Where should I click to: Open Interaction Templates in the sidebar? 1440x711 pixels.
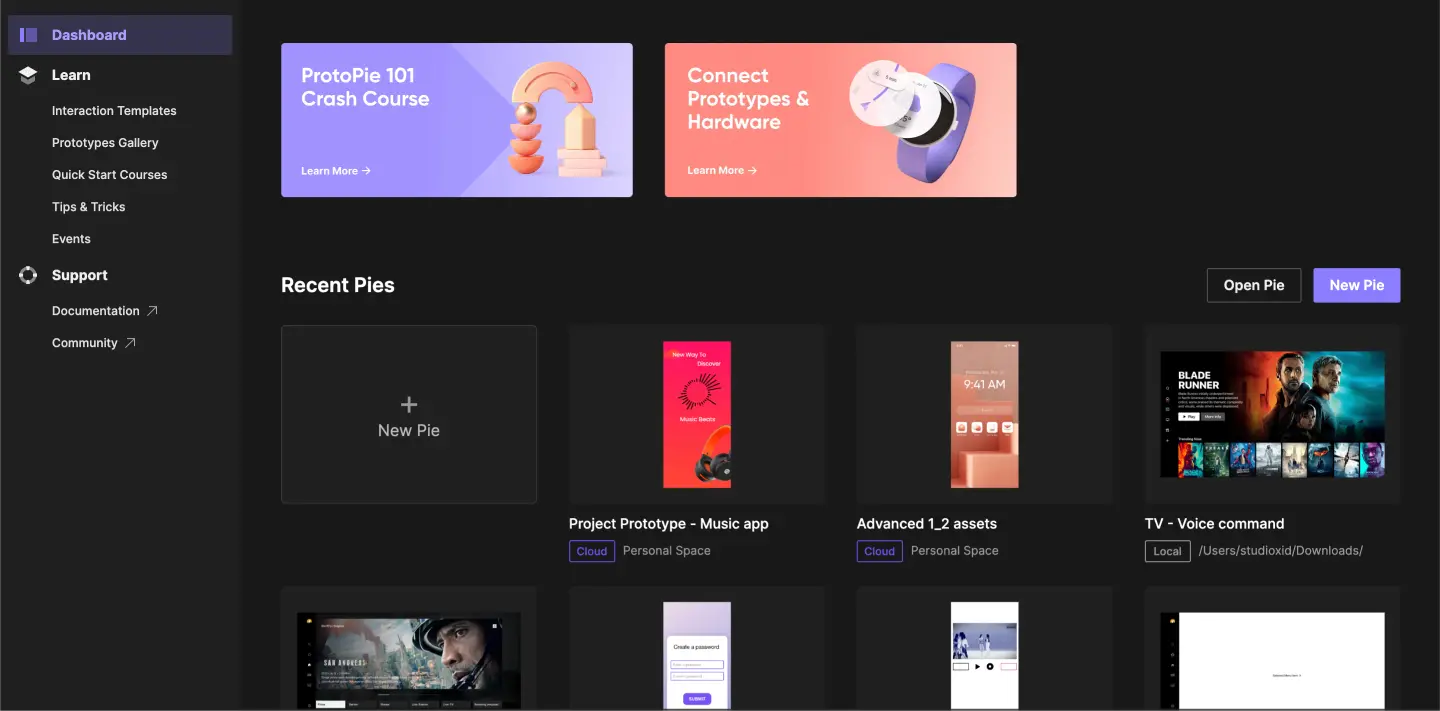pyautogui.click(x=114, y=111)
